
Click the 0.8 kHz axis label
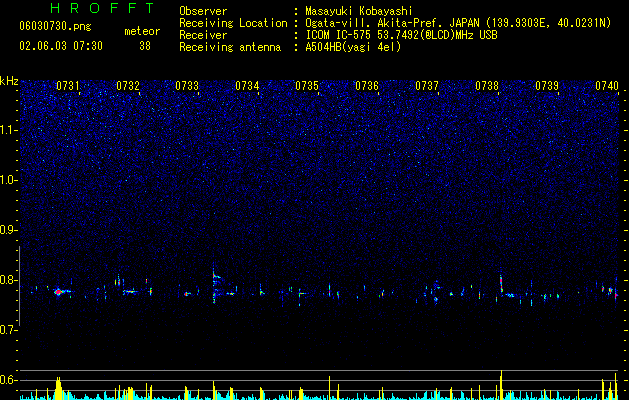[x=9, y=280]
